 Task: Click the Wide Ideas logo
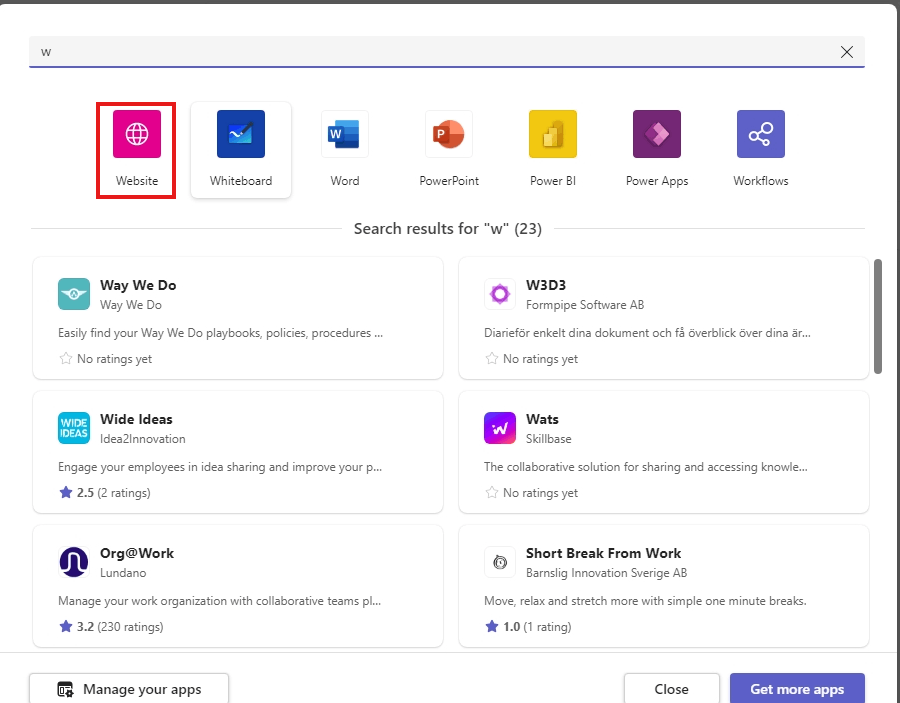(x=74, y=428)
